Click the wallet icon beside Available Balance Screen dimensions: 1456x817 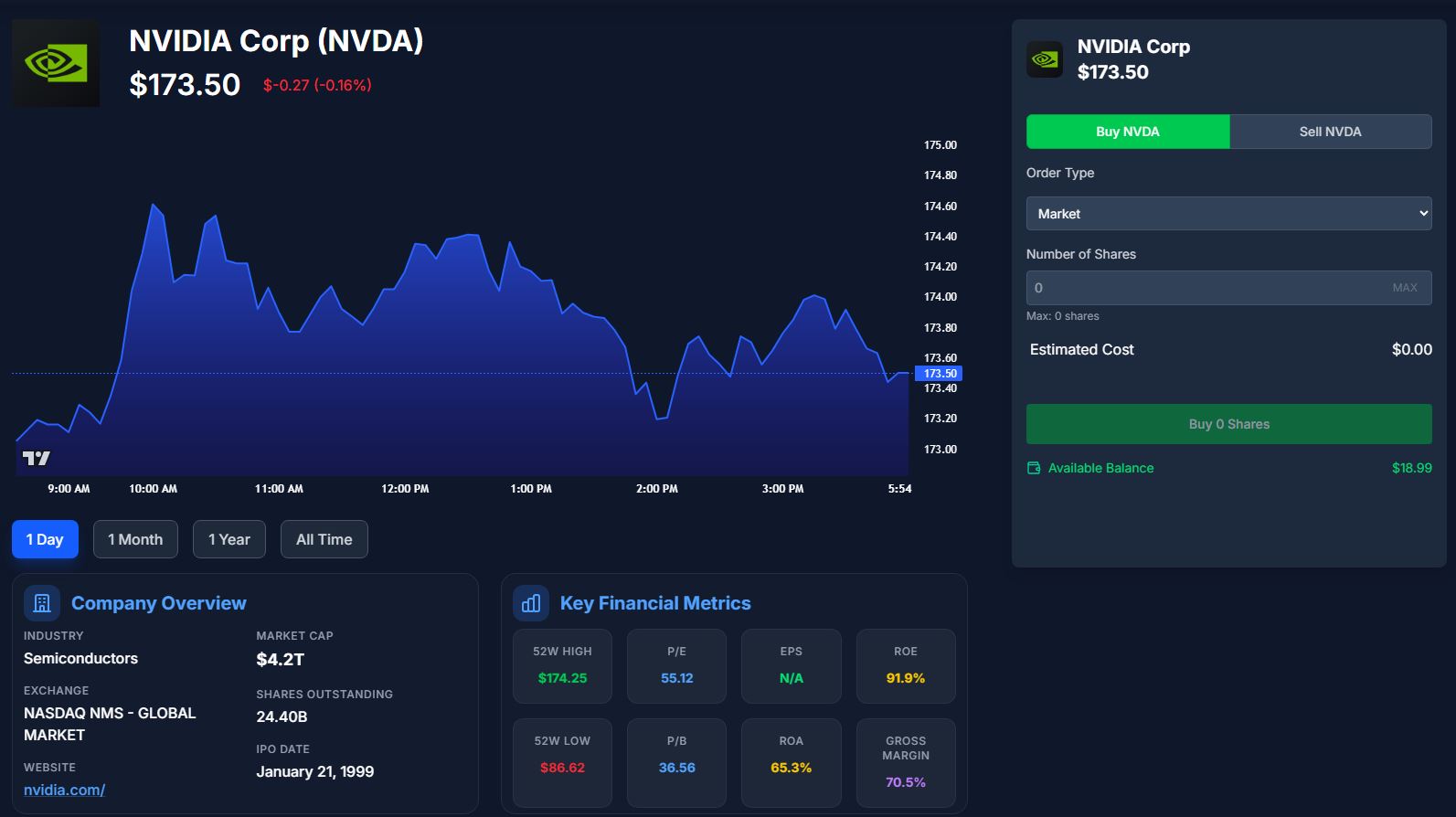[1034, 468]
